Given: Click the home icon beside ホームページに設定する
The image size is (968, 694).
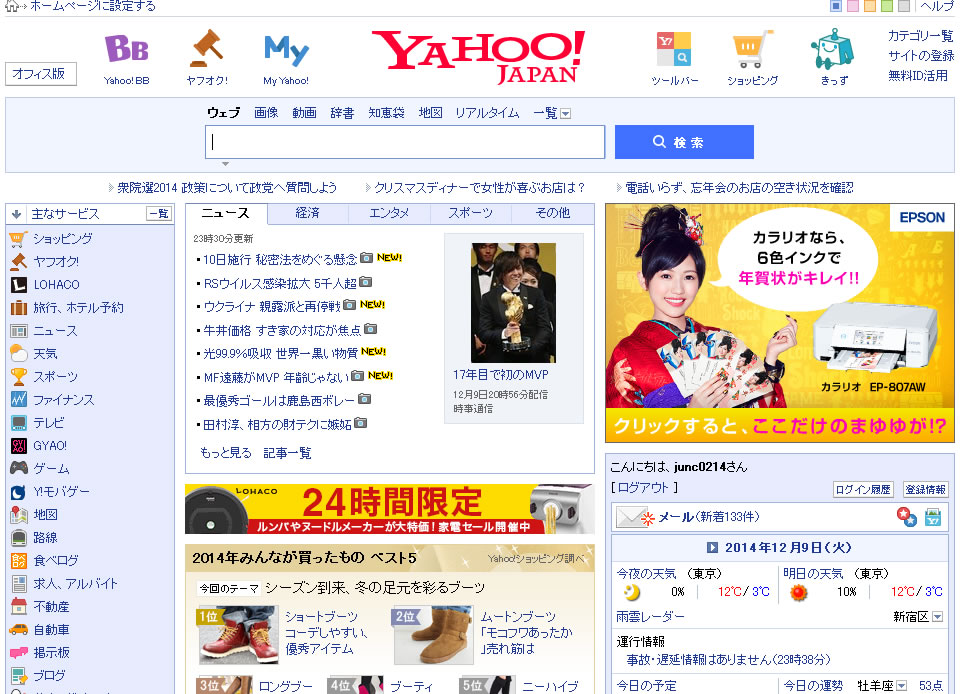Looking at the screenshot, I should [x=10, y=6].
